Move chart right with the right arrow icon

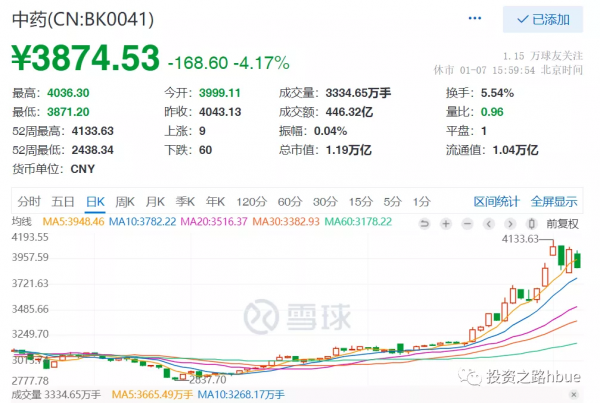[510, 224]
